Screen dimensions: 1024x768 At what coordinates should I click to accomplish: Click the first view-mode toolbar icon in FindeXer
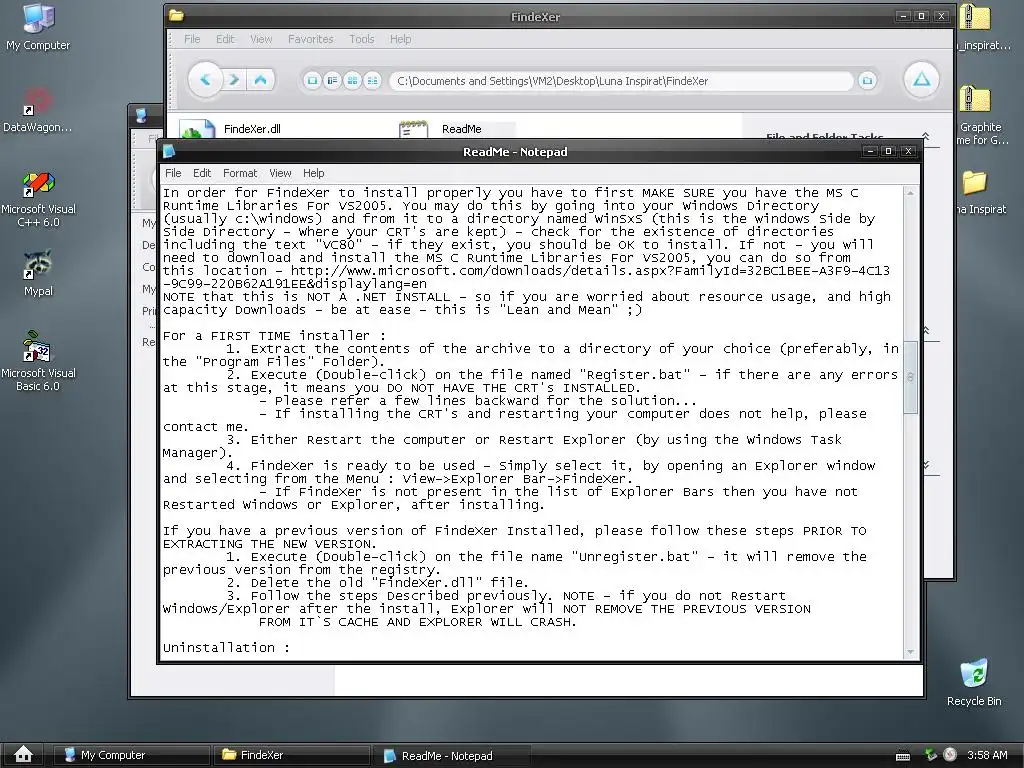tap(312, 81)
